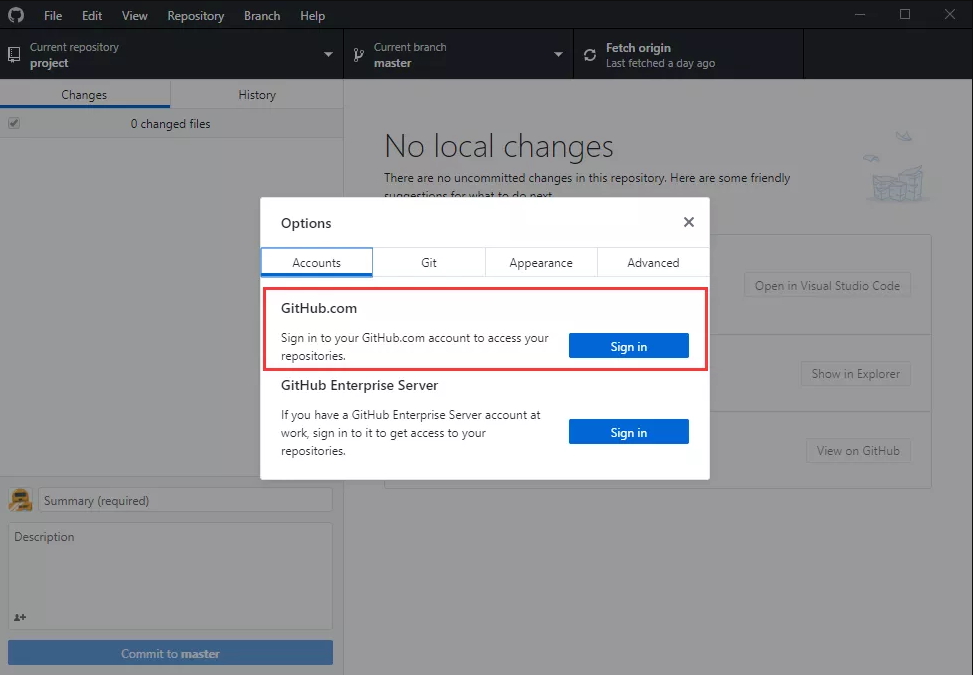Screen dimensions: 973x675
Task: Switch to the Appearance tab in Options
Action: pyautogui.click(x=541, y=262)
